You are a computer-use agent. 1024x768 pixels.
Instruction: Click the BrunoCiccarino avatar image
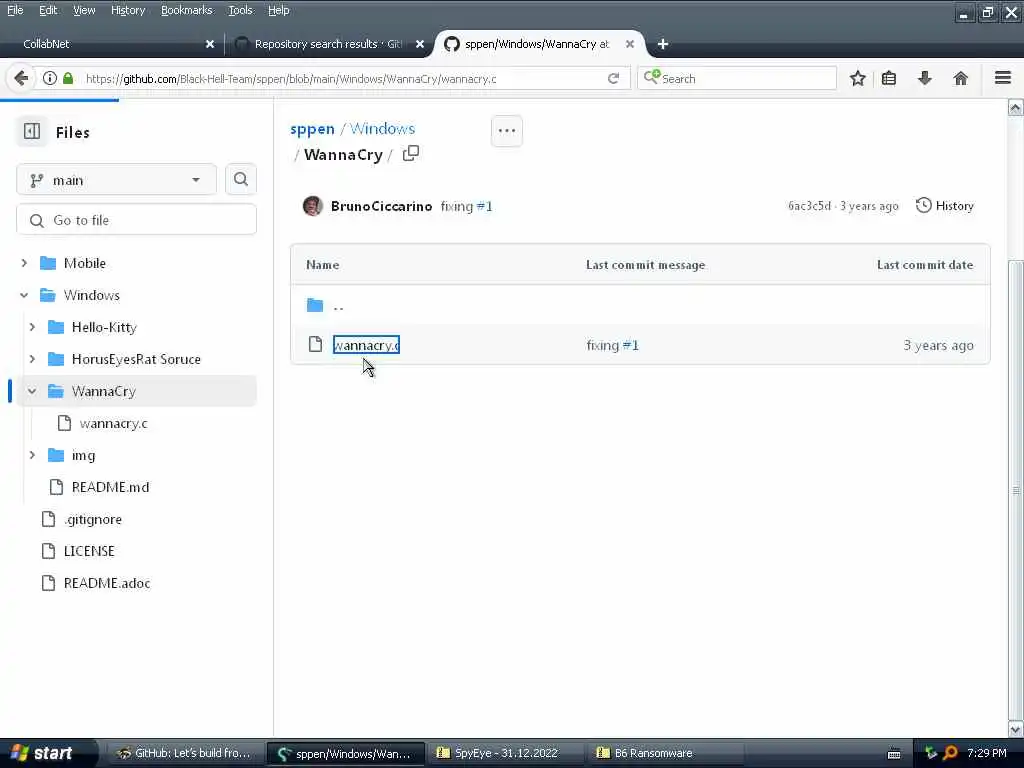(313, 206)
